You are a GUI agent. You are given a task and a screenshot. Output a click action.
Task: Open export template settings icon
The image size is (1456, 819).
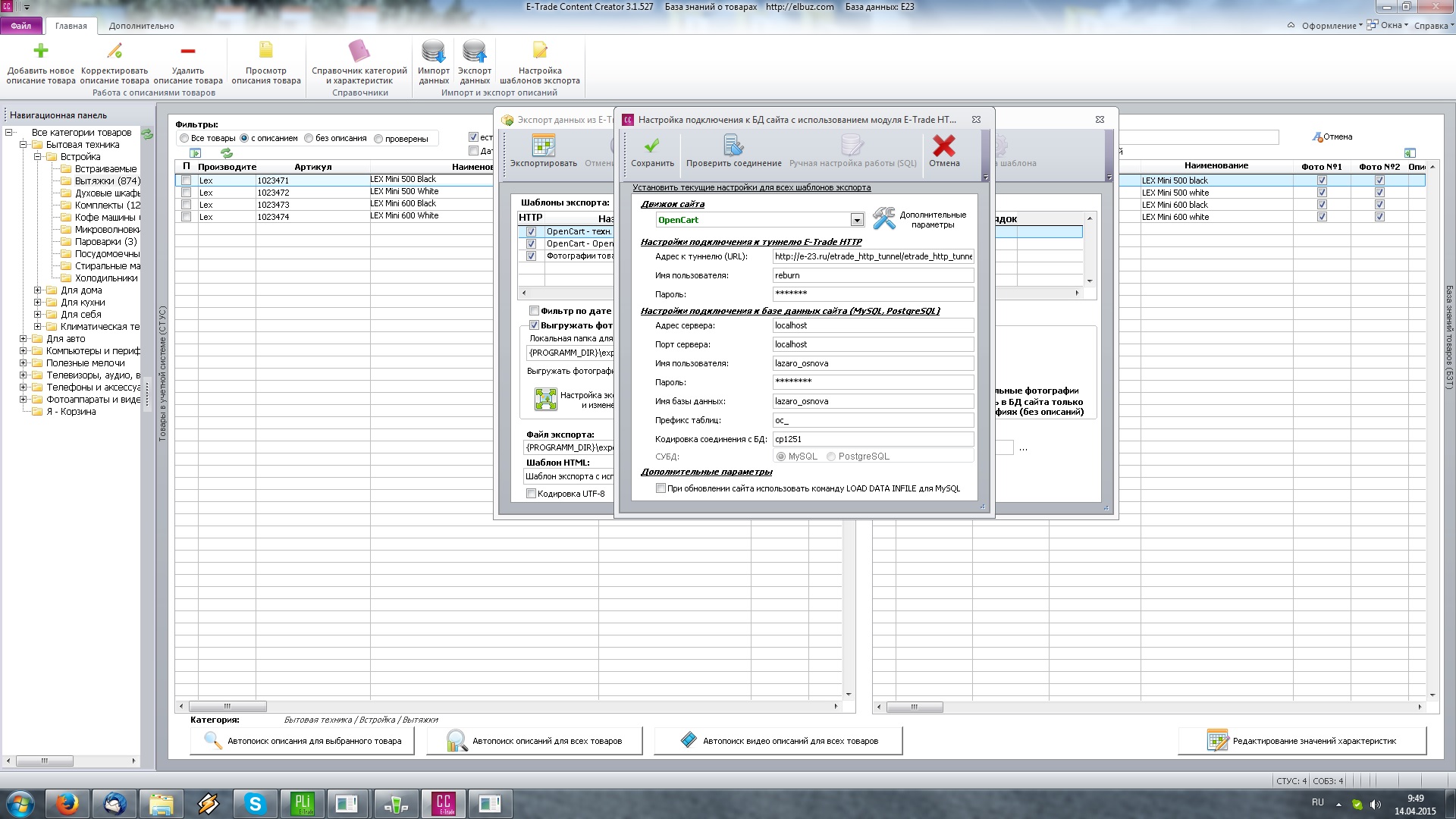point(540,51)
